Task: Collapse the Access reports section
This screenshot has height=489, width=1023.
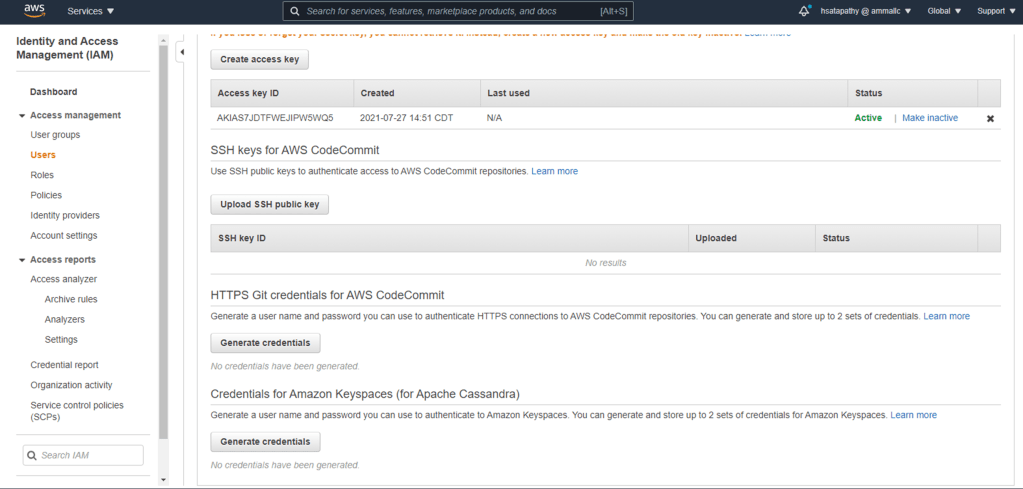Action: tap(22, 259)
